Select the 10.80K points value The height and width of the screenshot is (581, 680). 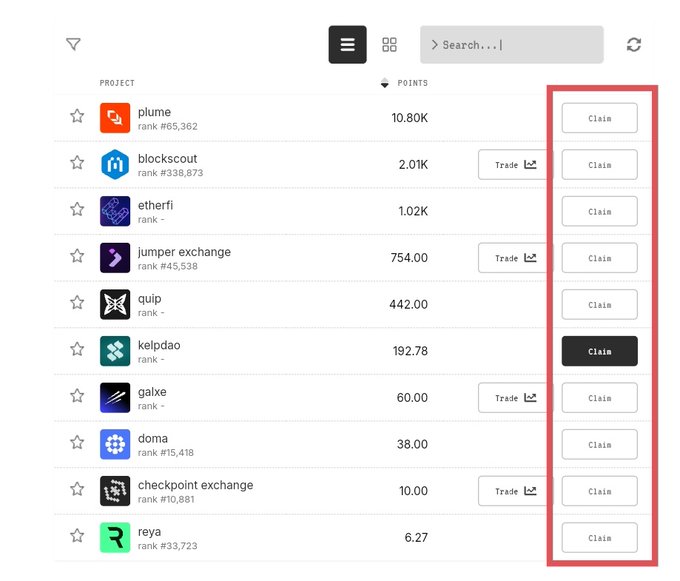(x=409, y=118)
